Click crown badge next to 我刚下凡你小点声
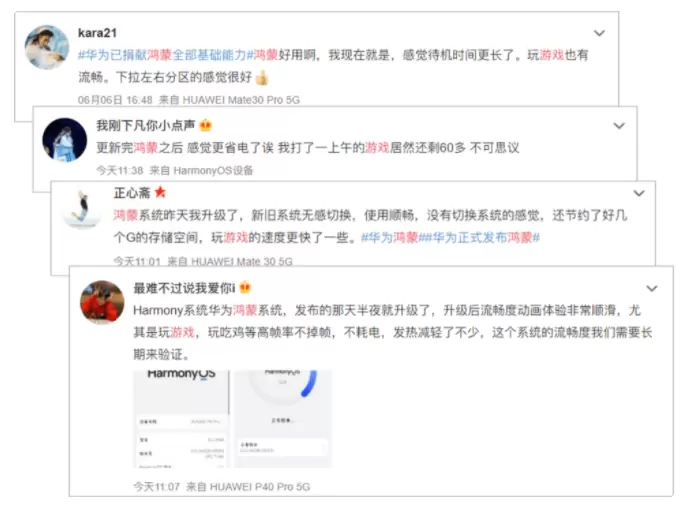The image size is (681, 510). (x=205, y=126)
